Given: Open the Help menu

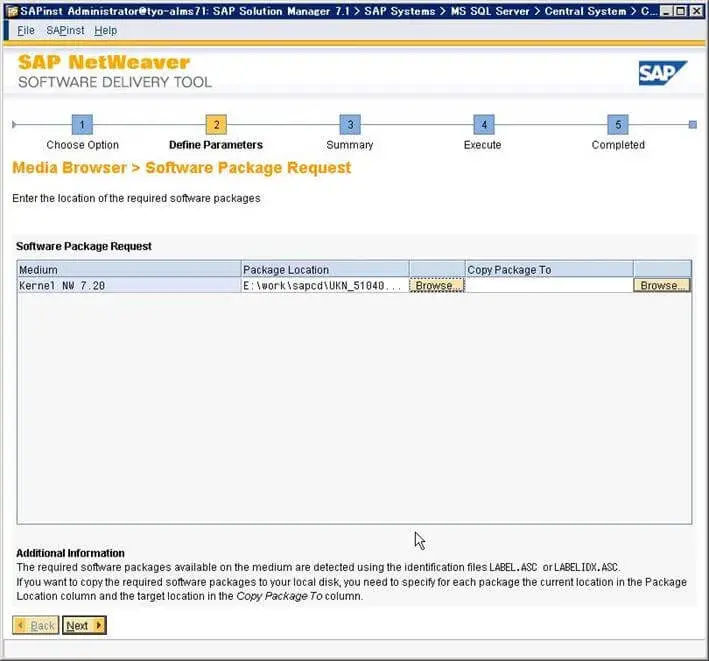Looking at the screenshot, I should tap(105, 30).
